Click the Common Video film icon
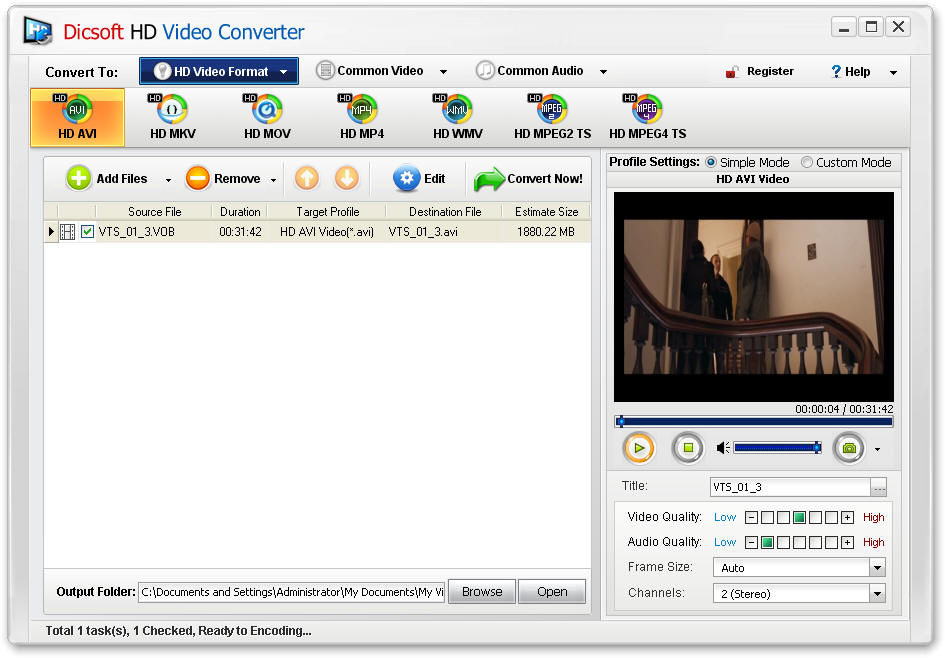Viewport: 945px width, 658px height. pos(325,70)
